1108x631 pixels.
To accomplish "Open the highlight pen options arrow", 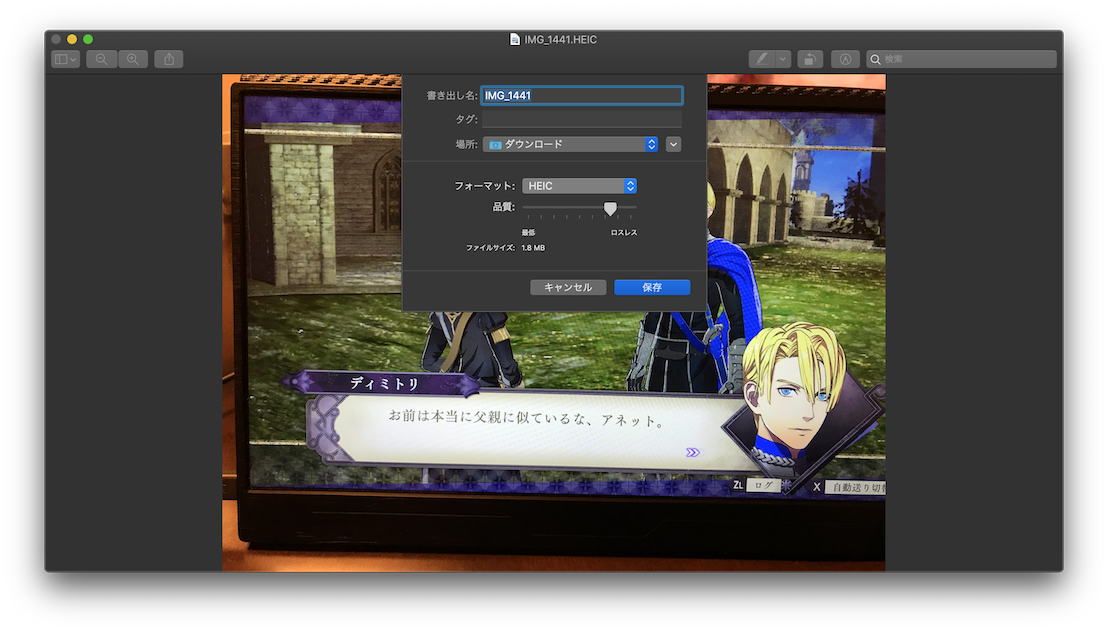I will 782,59.
